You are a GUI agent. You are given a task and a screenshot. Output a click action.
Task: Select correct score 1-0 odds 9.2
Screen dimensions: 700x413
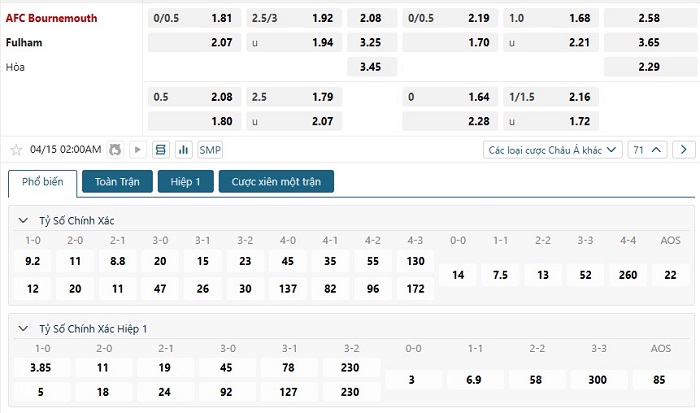point(33,261)
